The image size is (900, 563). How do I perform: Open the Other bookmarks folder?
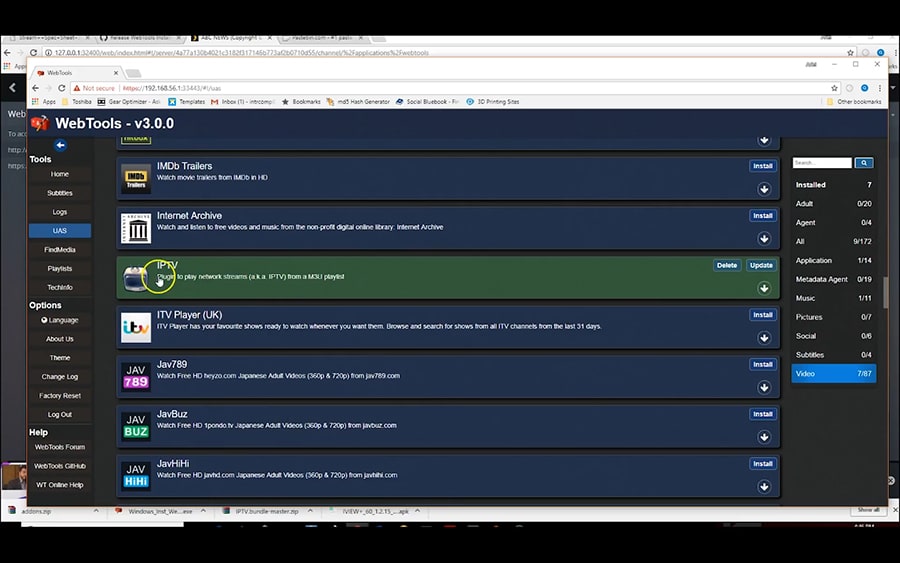point(854,102)
